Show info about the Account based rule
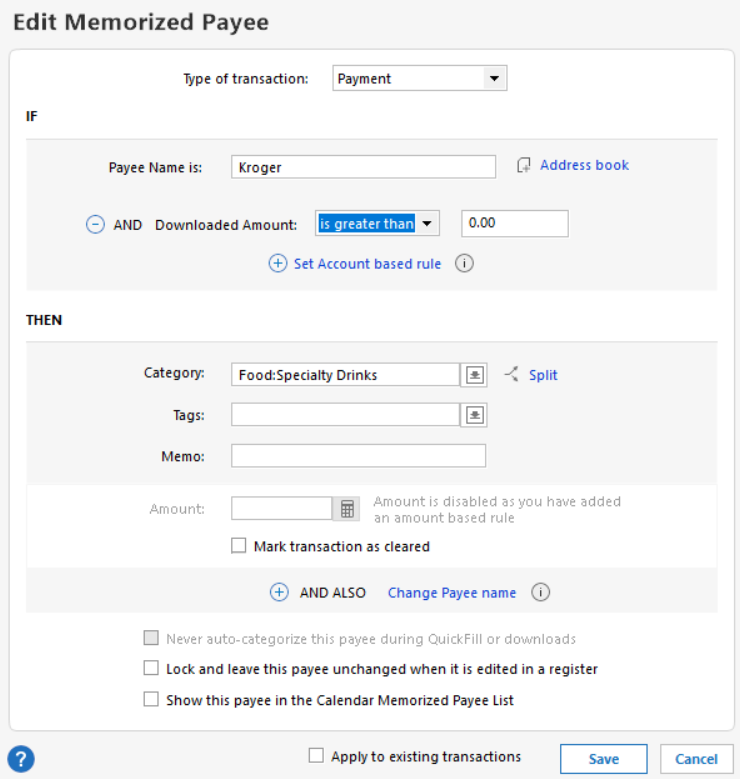 [464, 264]
